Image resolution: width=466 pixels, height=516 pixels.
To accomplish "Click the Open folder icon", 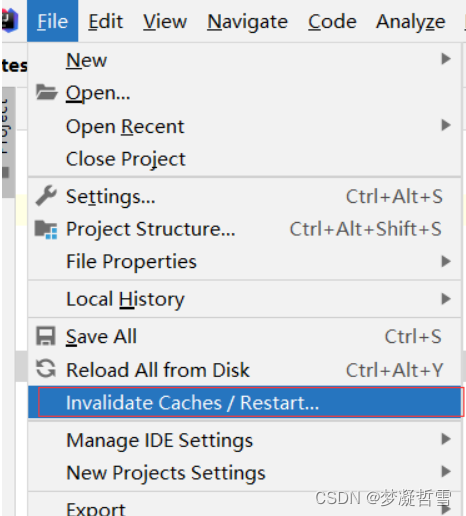I will [46, 92].
